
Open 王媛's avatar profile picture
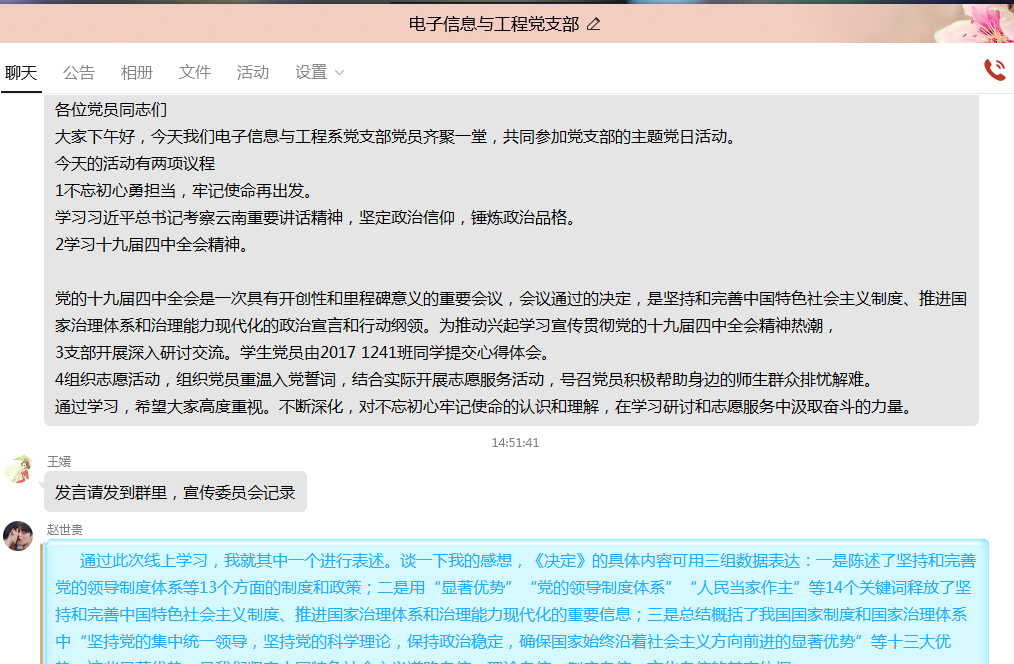click(18, 469)
